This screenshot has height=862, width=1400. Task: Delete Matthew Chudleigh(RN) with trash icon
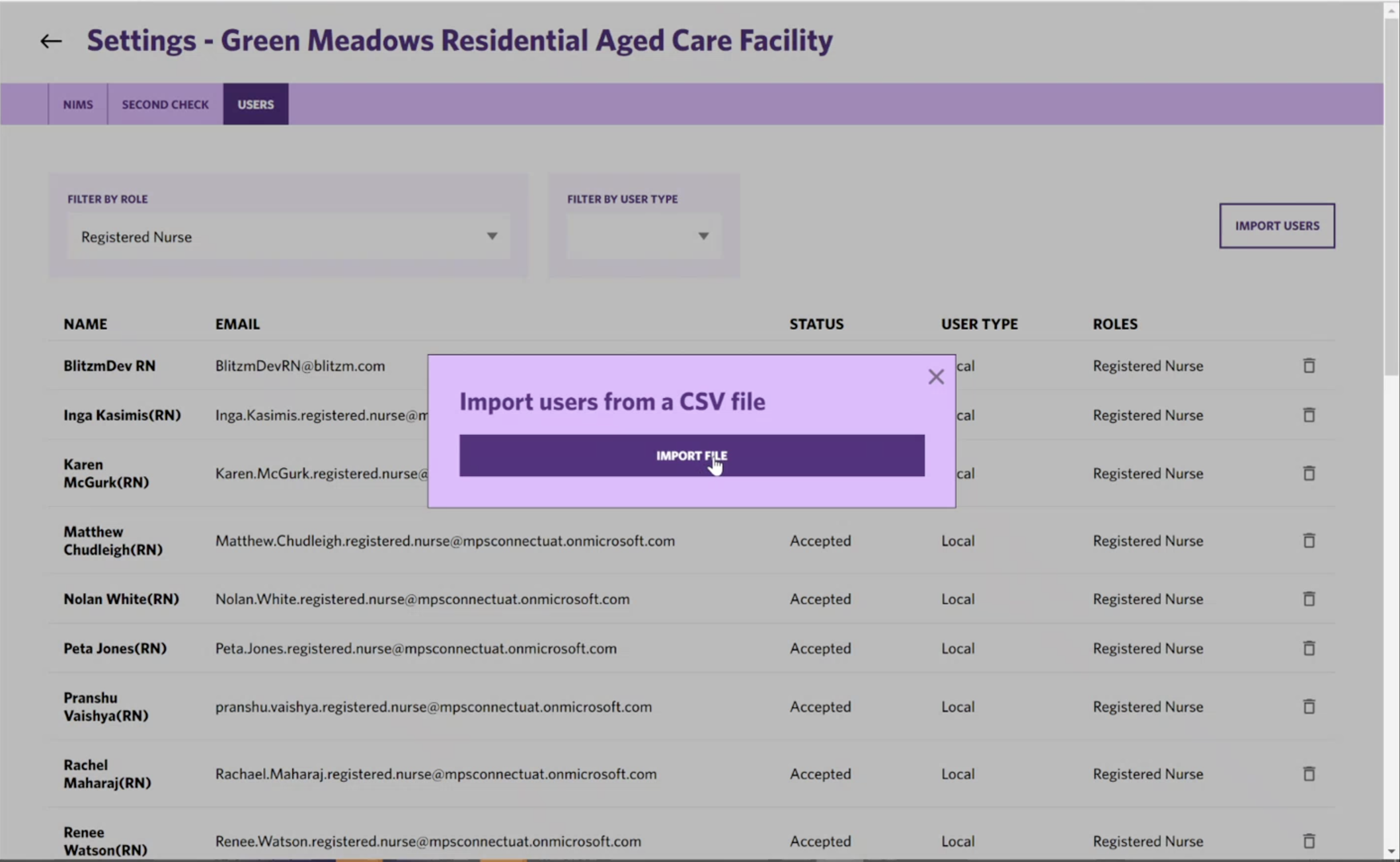tap(1308, 541)
